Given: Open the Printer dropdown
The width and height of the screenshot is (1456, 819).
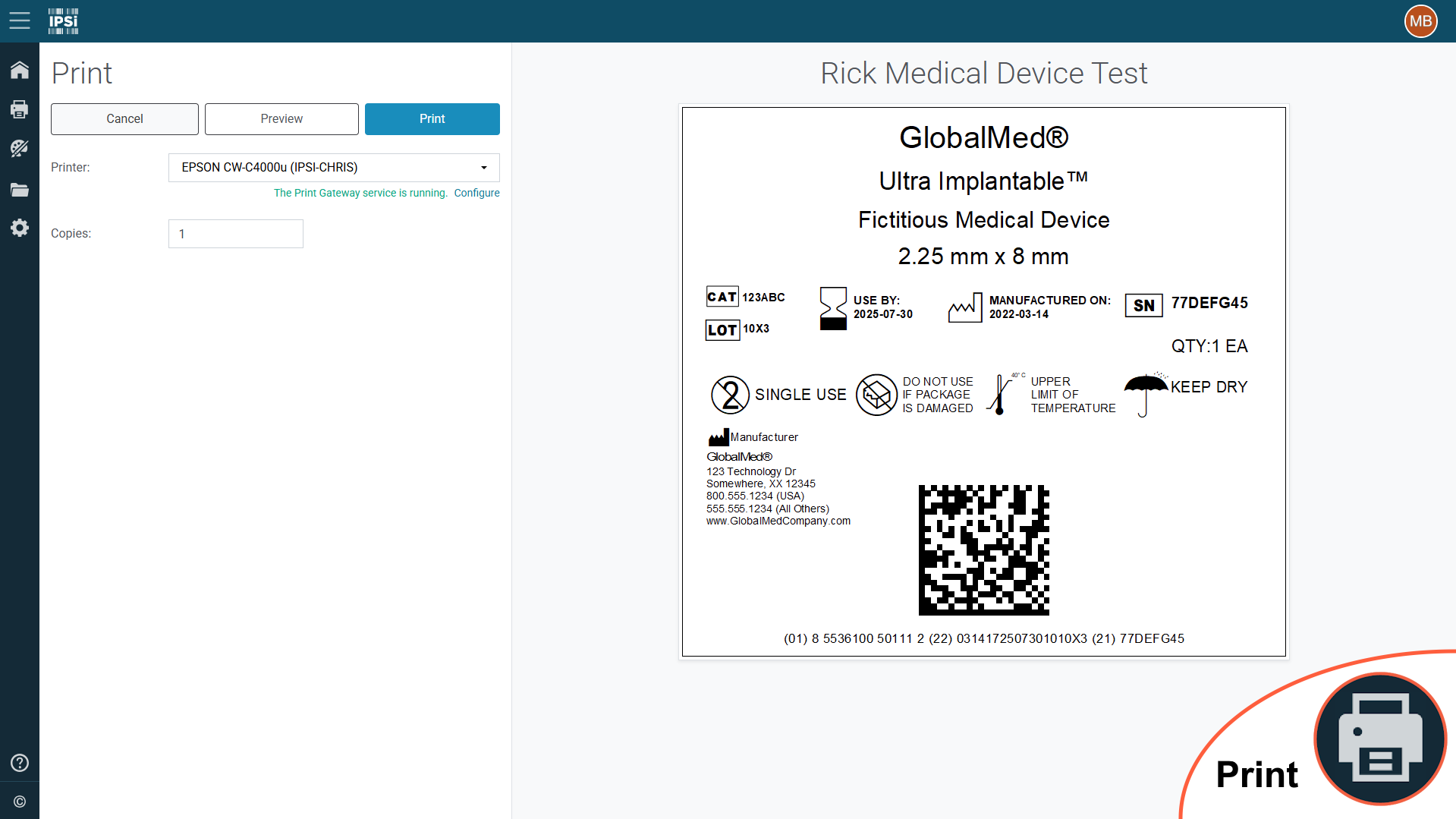Looking at the screenshot, I should 334,168.
